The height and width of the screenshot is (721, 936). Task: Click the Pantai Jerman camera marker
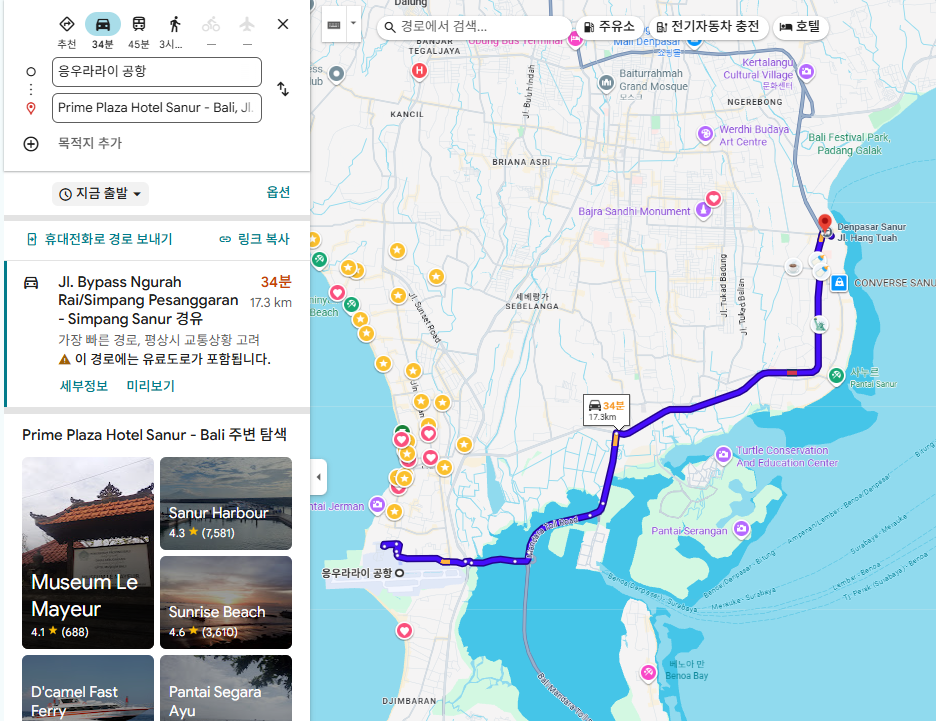[x=377, y=505]
